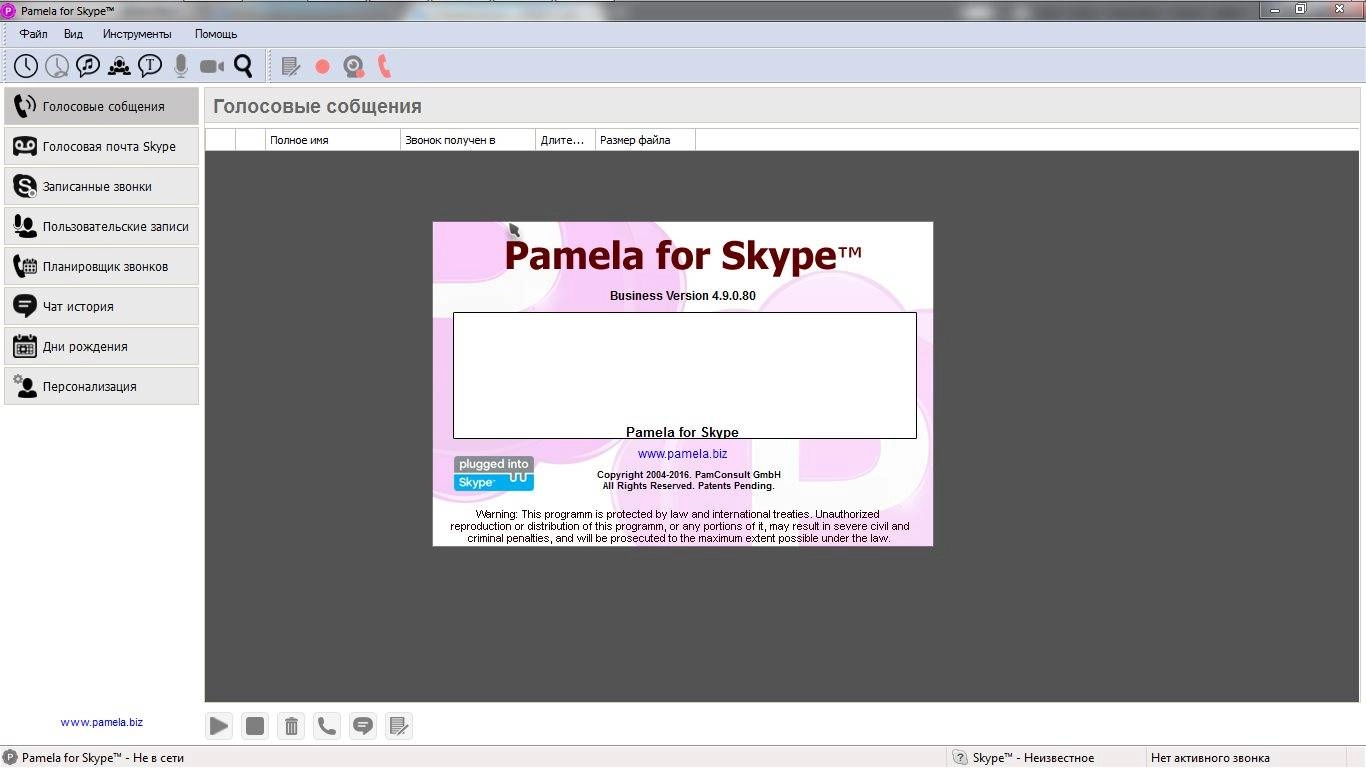Open Персонализация section
The width and height of the screenshot is (1366, 768).
pyautogui.click(x=101, y=386)
